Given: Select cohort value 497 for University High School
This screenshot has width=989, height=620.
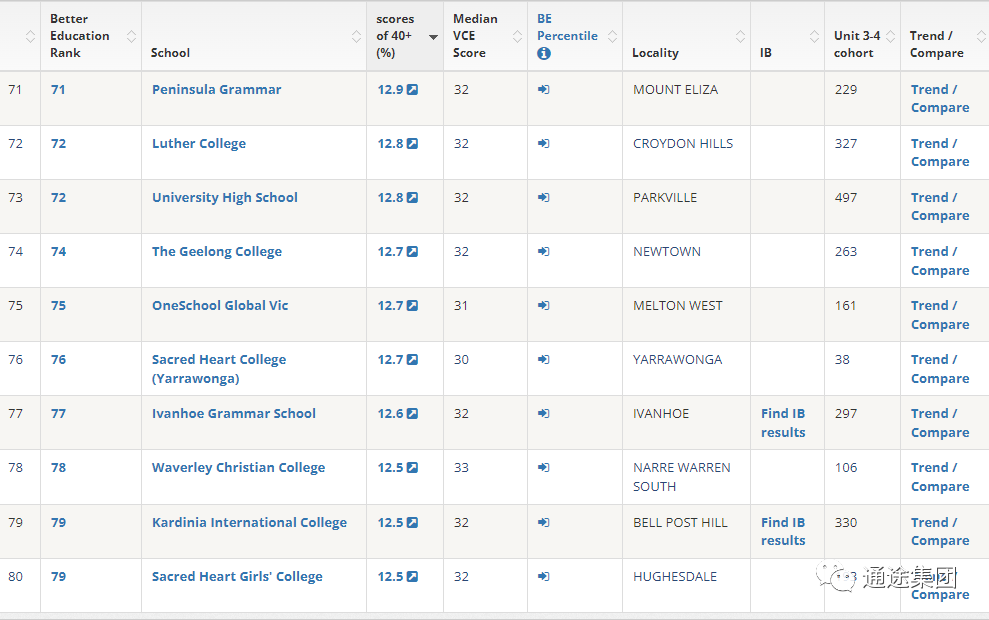Looking at the screenshot, I should [x=846, y=197].
